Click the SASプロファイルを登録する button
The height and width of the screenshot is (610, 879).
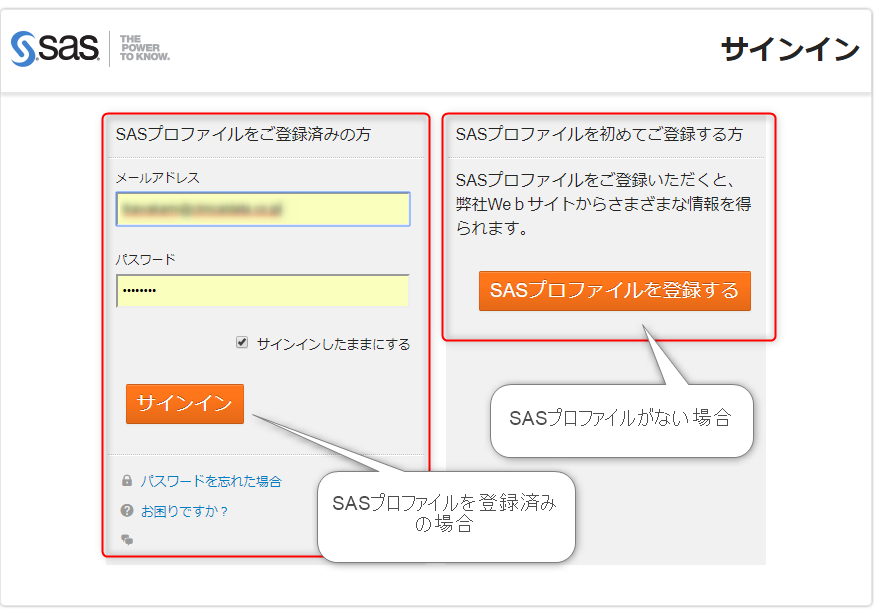pos(614,290)
